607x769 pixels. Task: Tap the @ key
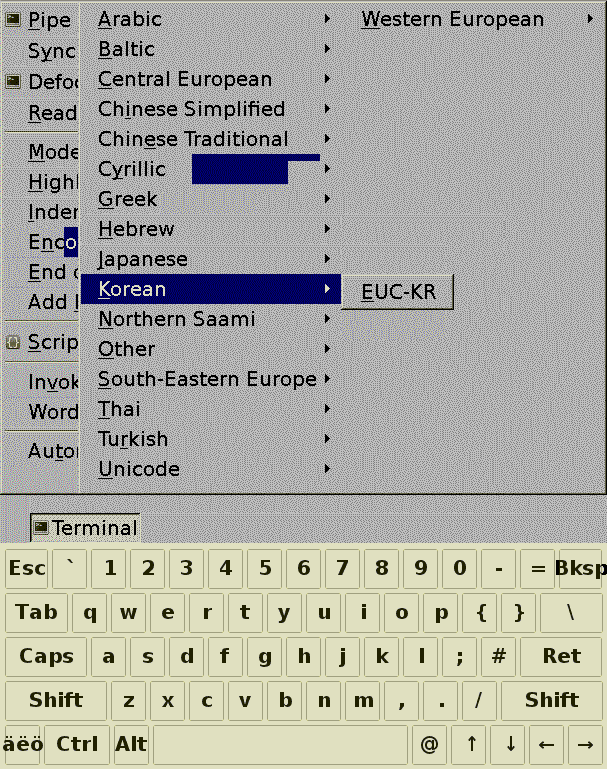pos(429,744)
